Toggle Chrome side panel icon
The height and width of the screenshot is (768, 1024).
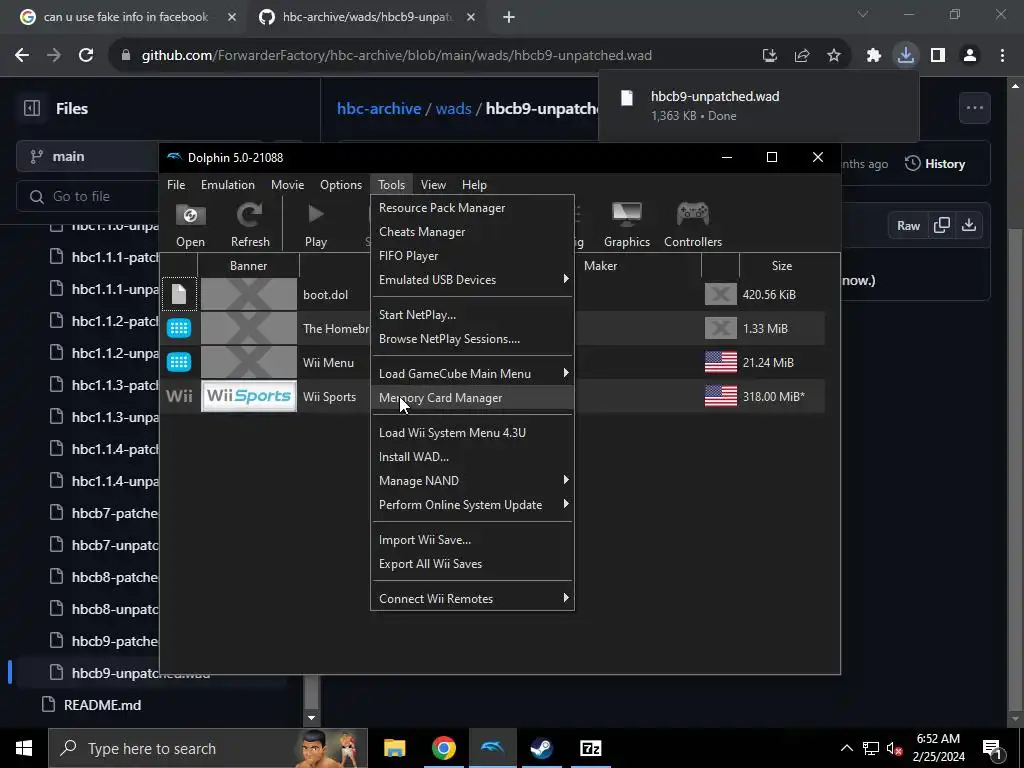tap(938, 56)
